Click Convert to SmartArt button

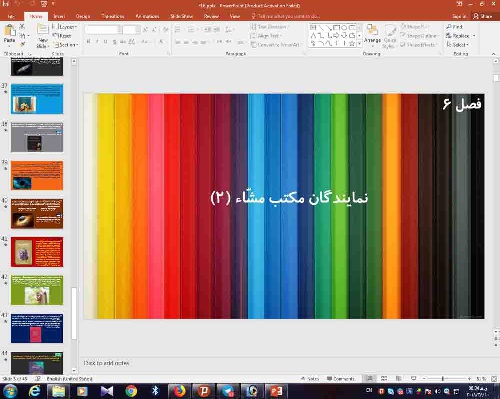[x=275, y=44]
